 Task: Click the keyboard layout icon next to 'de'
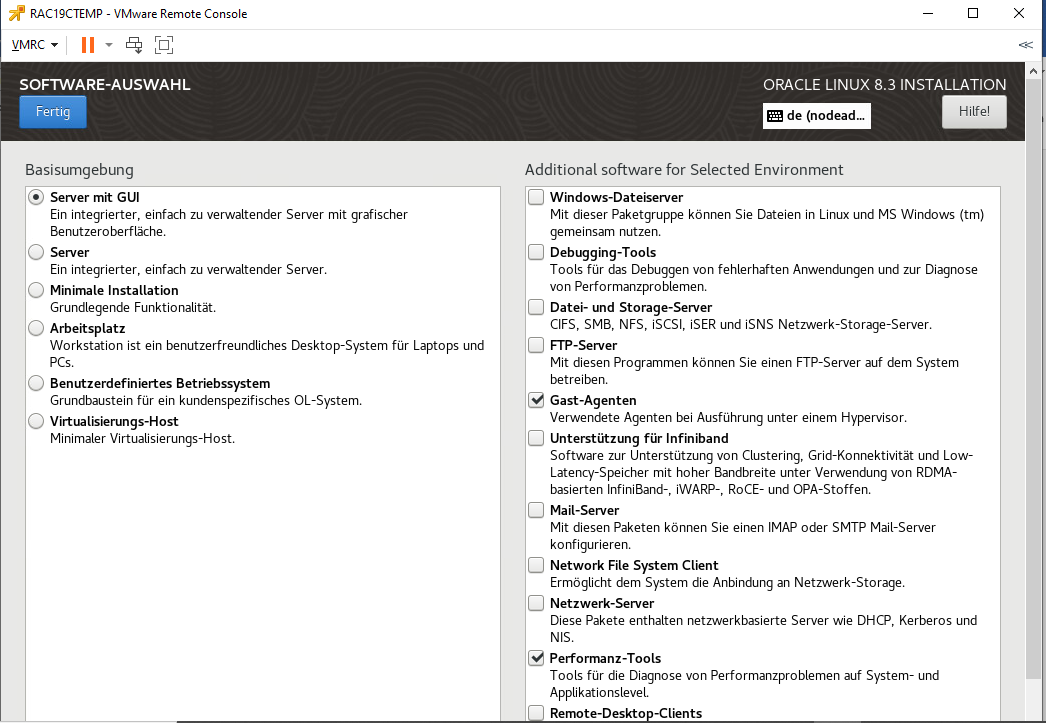775,116
